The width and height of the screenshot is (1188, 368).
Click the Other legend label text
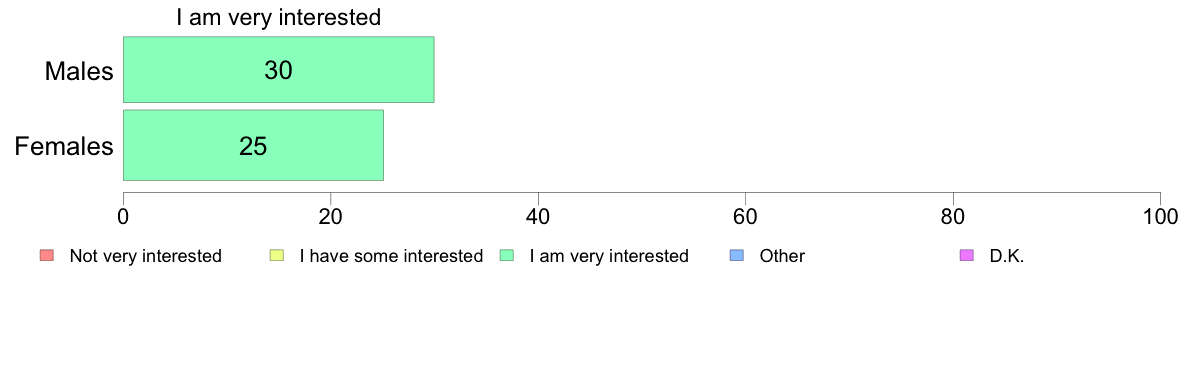784,256
